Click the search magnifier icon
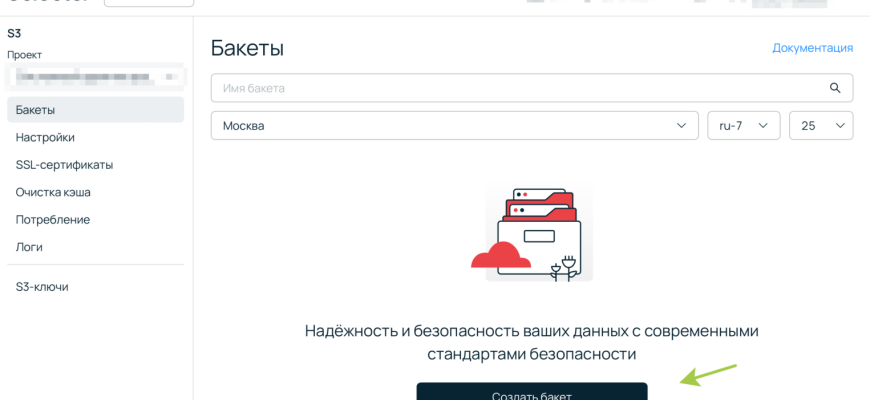 tap(835, 88)
